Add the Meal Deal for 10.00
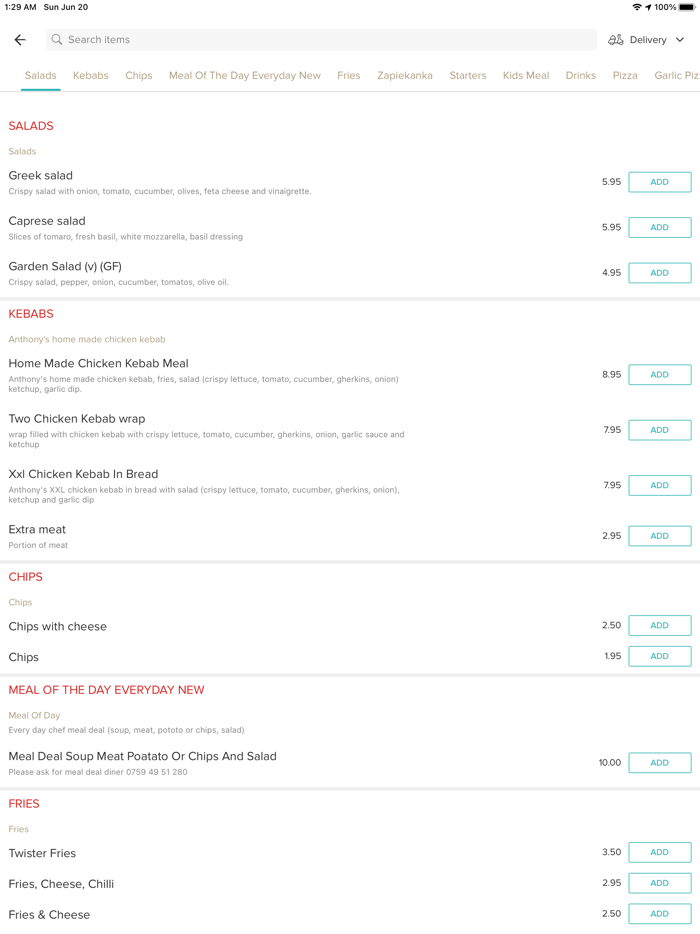The image size is (700, 934). tap(659, 763)
